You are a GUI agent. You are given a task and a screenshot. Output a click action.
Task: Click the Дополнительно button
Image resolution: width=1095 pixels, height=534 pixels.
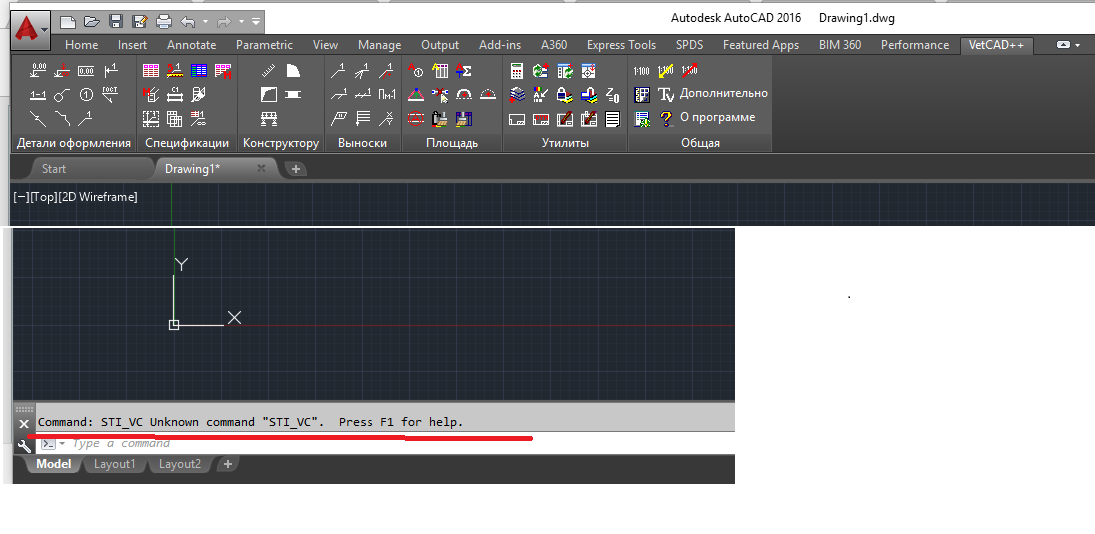(x=723, y=94)
